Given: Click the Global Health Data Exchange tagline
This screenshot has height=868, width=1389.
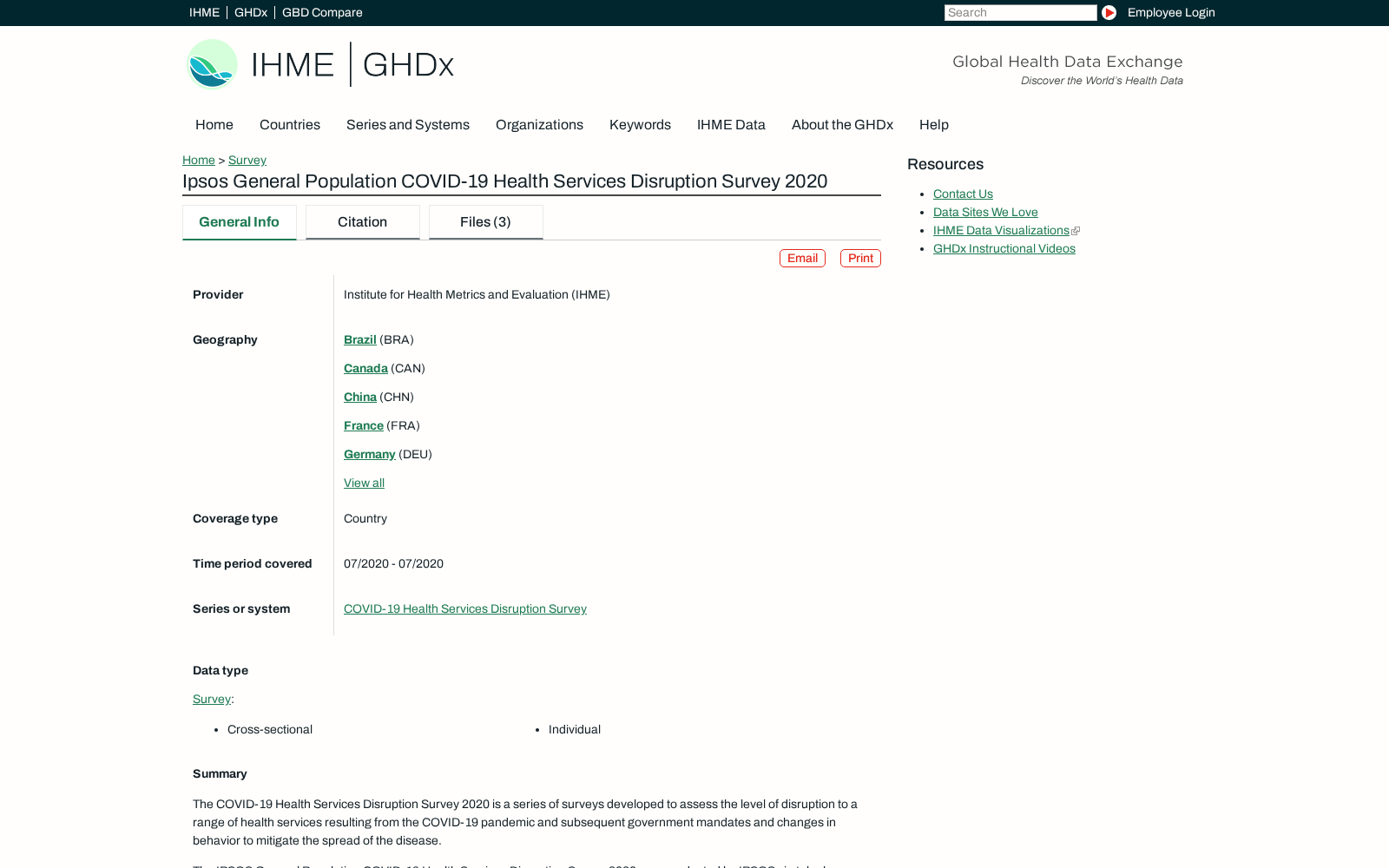Looking at the screenshot, I should 1068,62.
